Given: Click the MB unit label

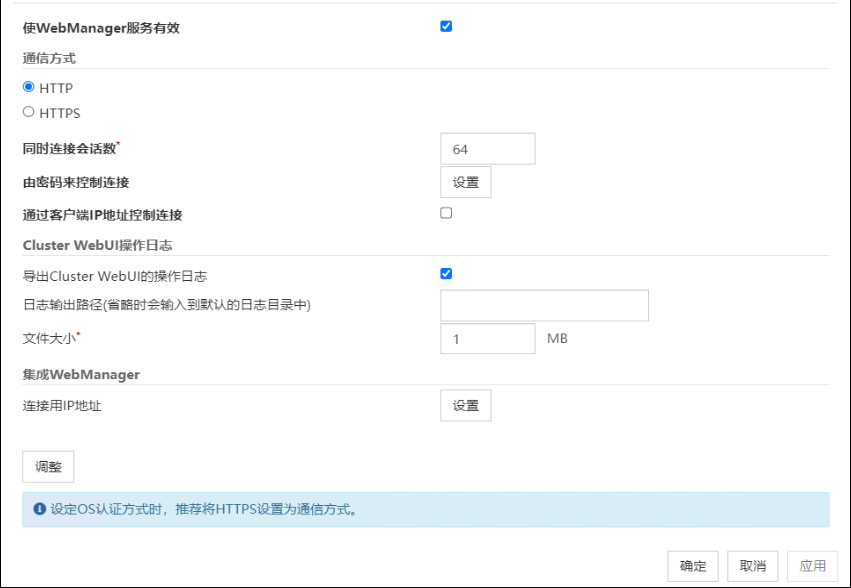Looking at the screenshot, I should 557,339.
